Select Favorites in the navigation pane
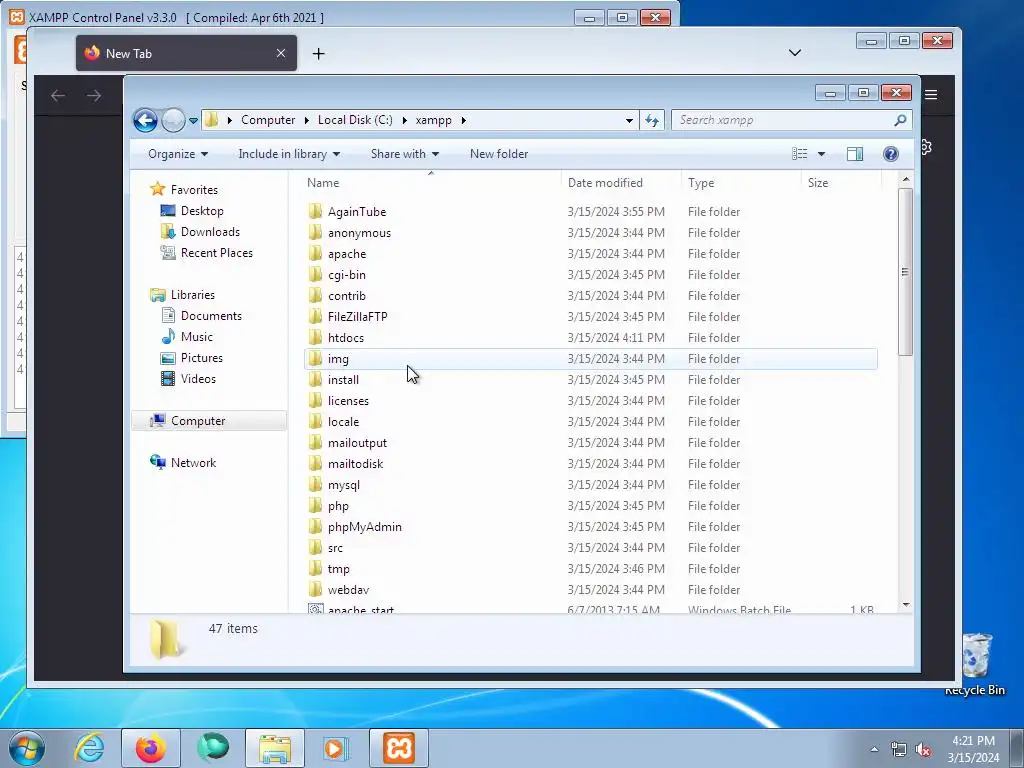The image size is (1024, 768). click(x=194, y=190)
